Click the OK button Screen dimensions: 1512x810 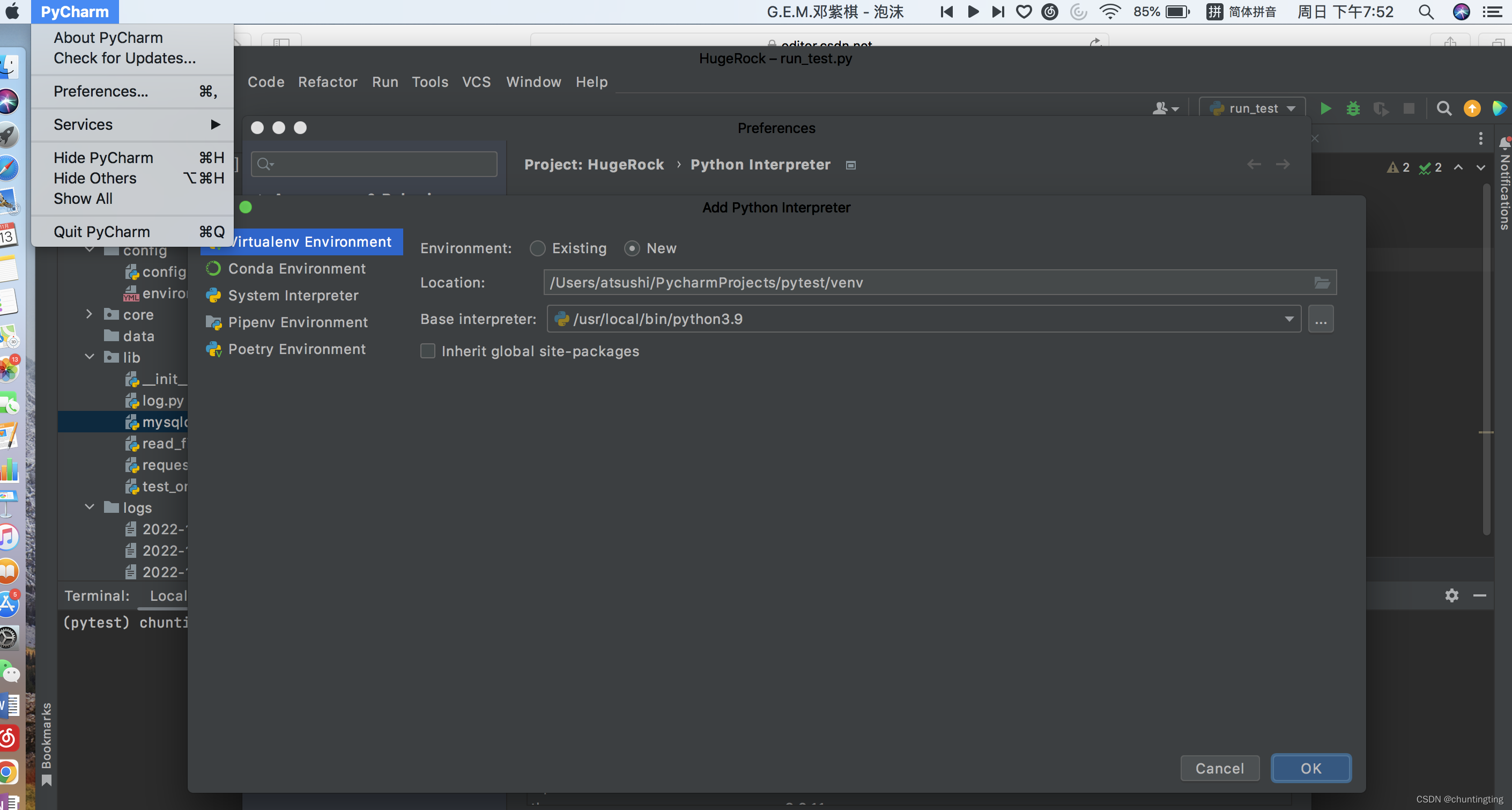[x=1311, y=768]
